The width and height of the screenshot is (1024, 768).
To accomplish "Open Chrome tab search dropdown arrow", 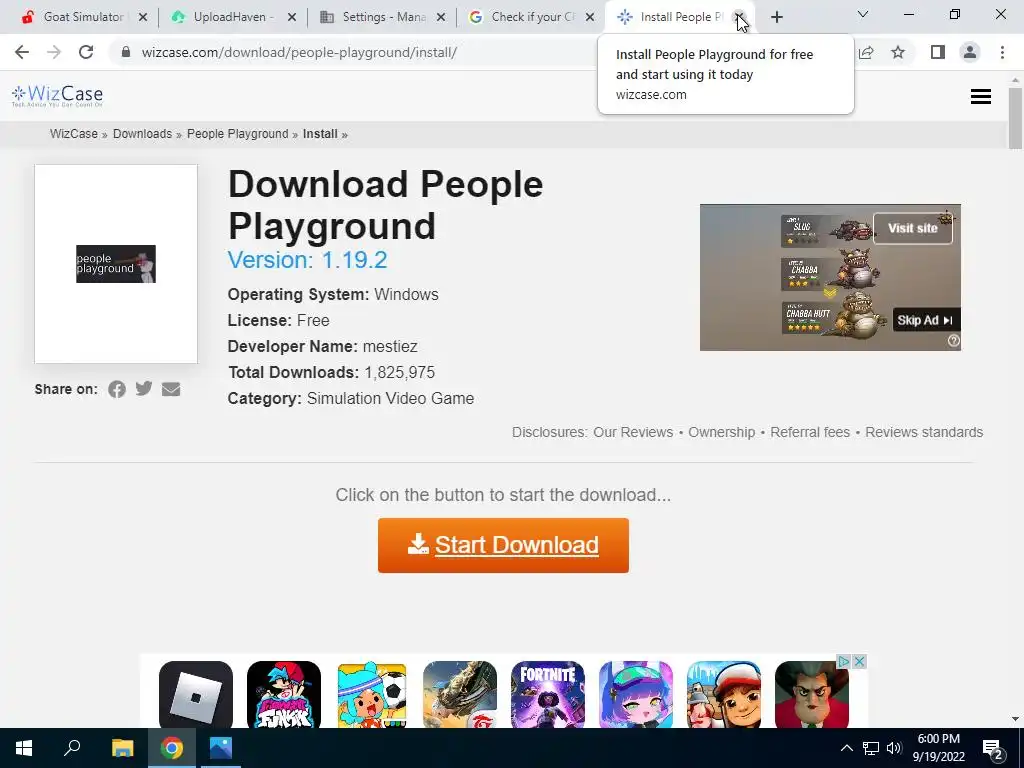I will point(863,14).
